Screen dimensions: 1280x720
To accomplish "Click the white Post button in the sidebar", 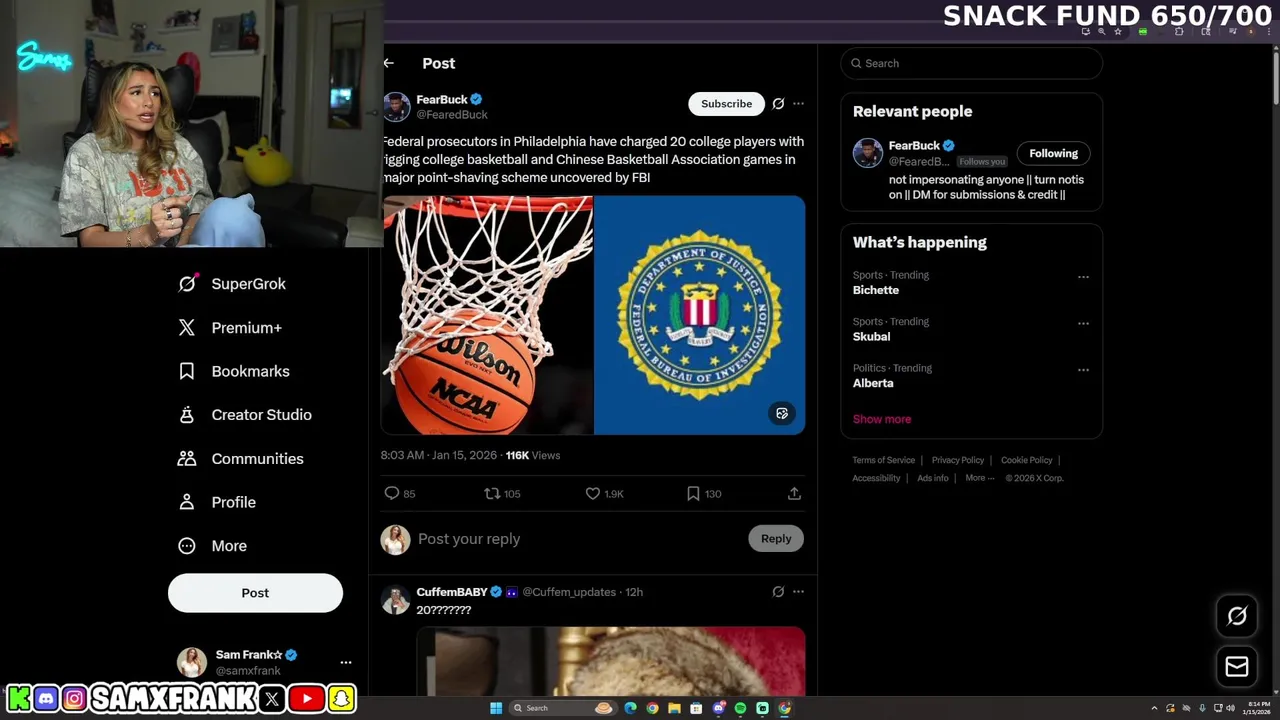I will click(x=255, y=593).
